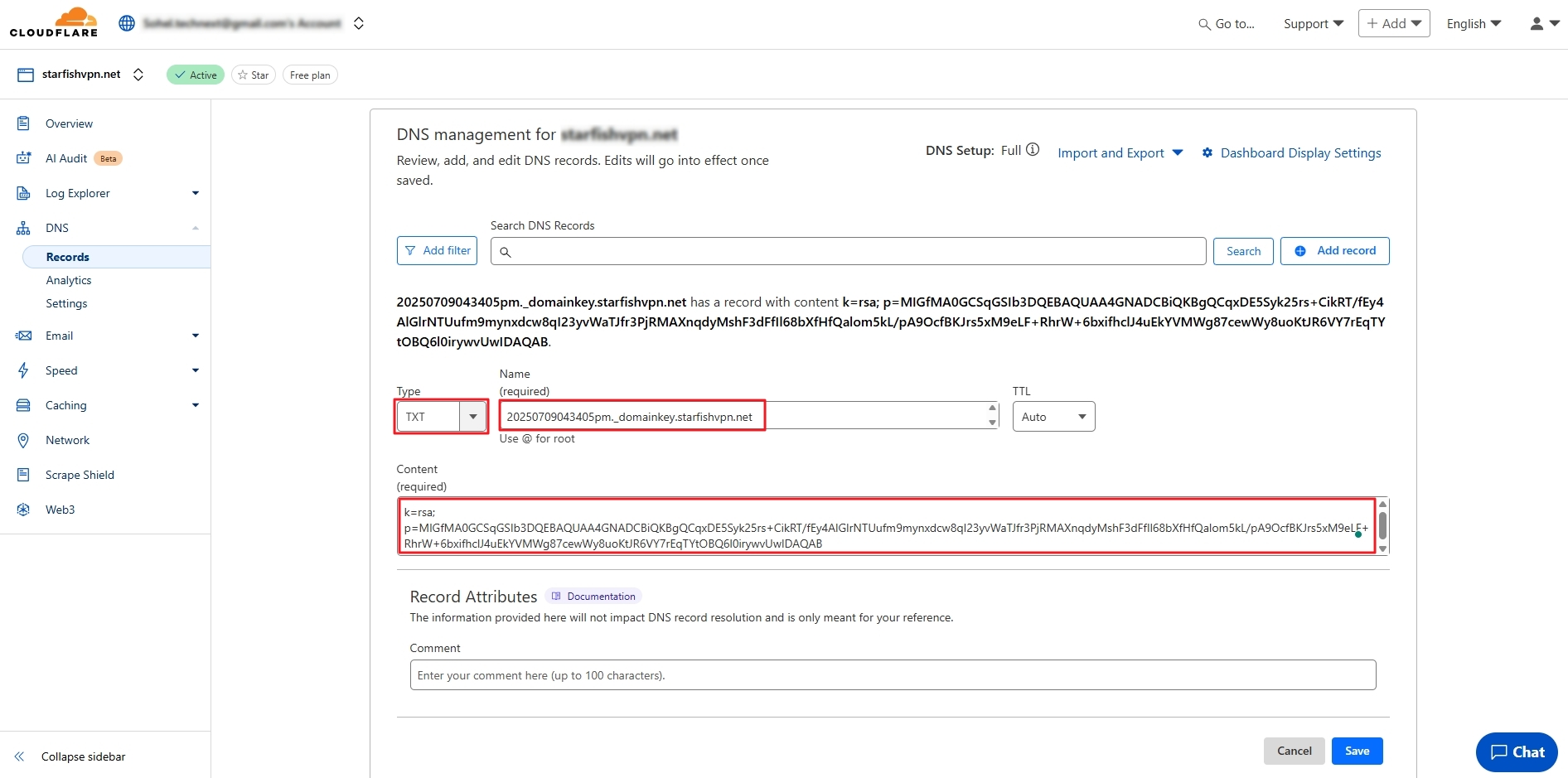Click the Log Explorer icon
The height and width of the screenshot is (778, 1568).
coord(23,193)
